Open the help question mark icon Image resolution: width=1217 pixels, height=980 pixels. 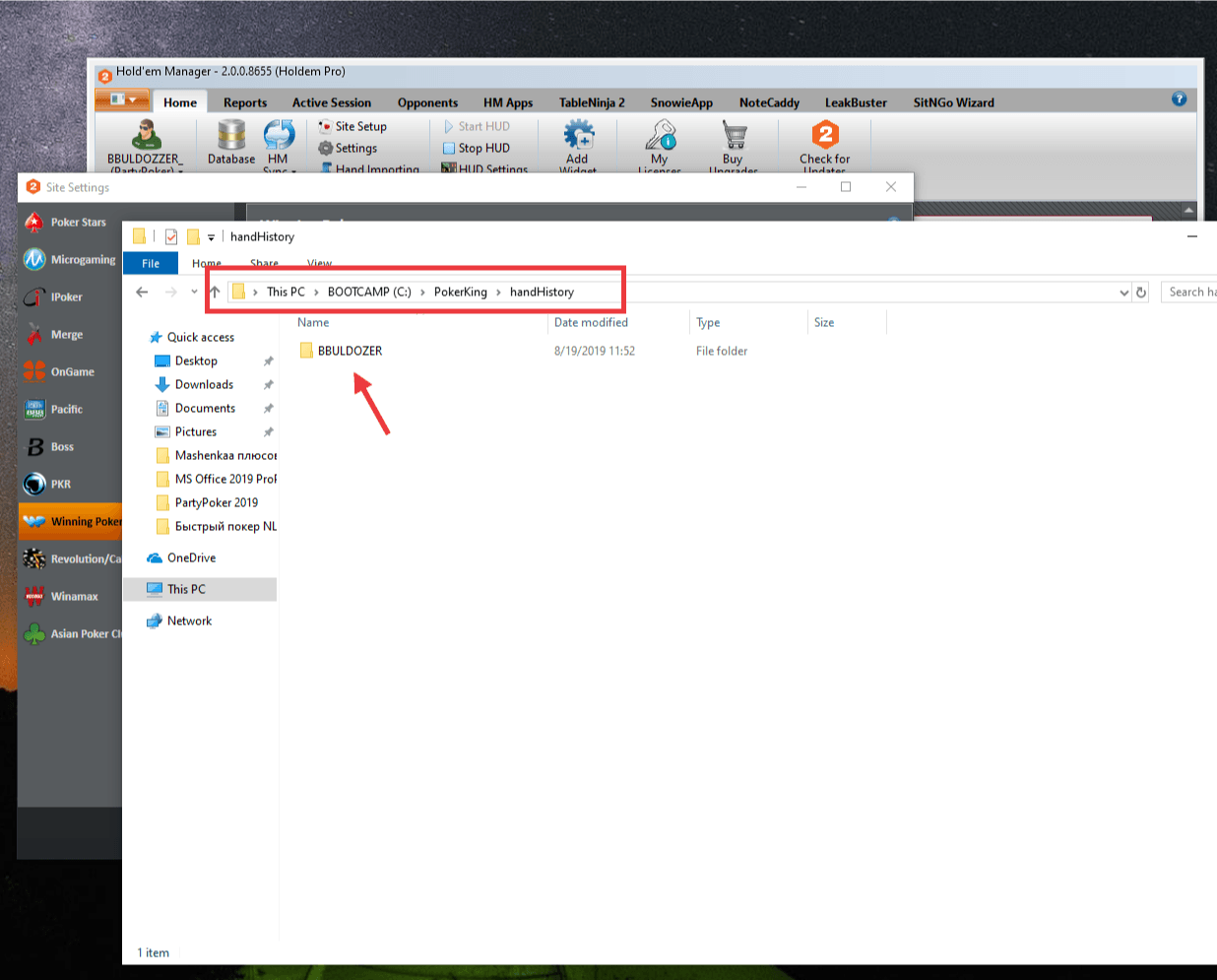tap(1179, 99)
